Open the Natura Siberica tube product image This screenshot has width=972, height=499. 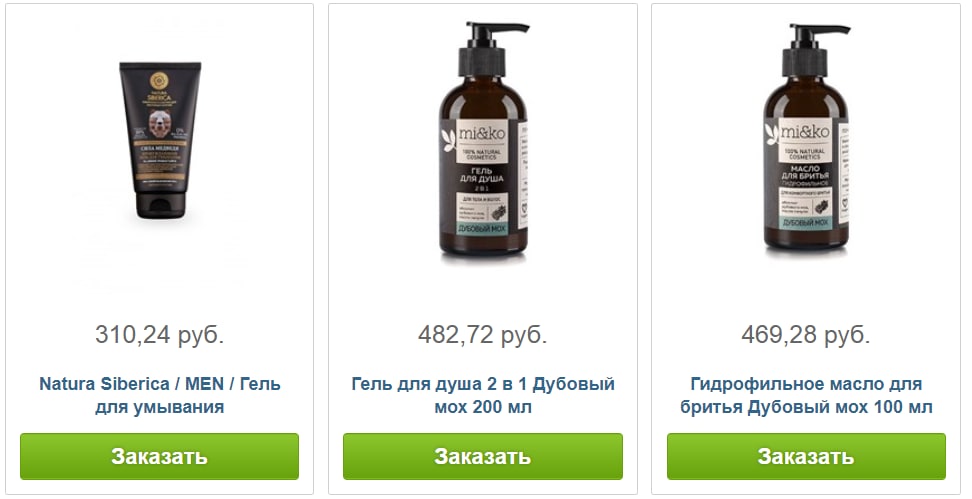[x=160, y=139]
